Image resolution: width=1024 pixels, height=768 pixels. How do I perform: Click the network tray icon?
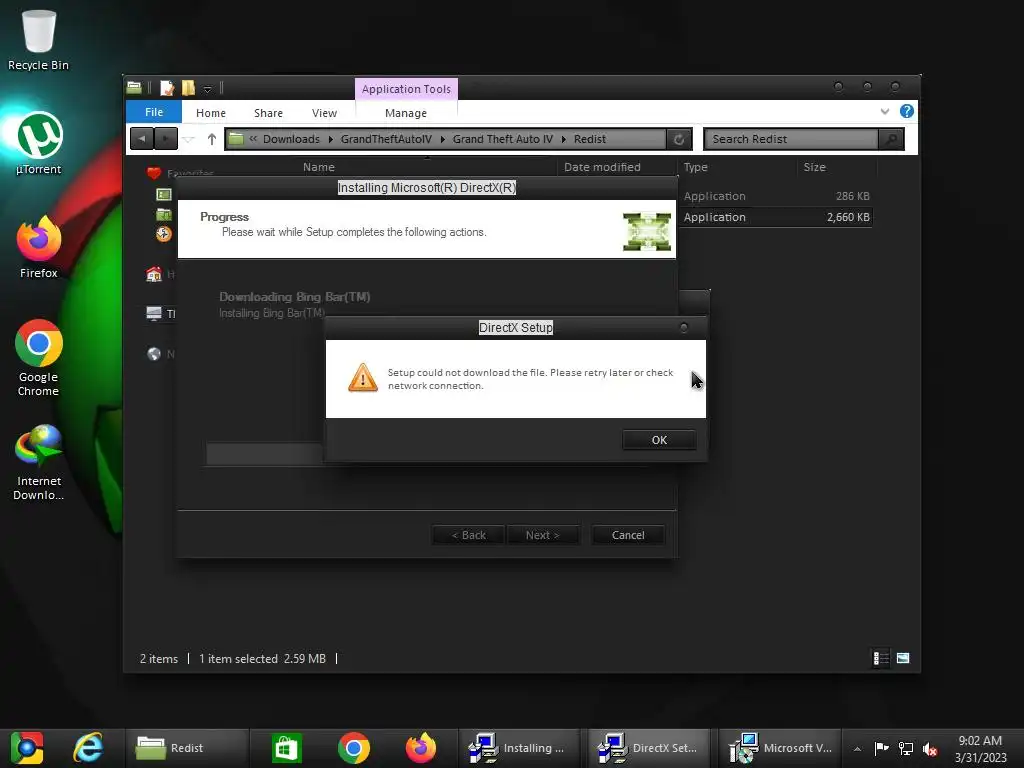(x=906, y=749)
